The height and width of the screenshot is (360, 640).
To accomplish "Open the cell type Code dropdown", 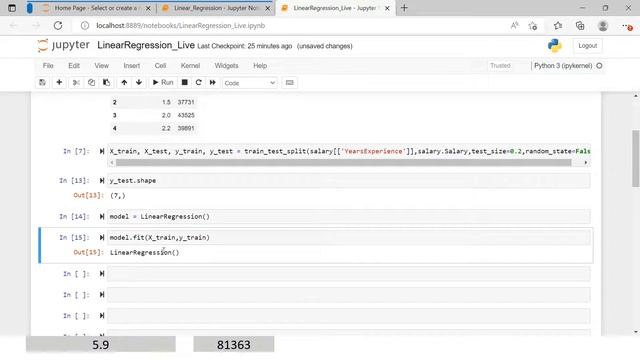I will [x=249, y=83].
